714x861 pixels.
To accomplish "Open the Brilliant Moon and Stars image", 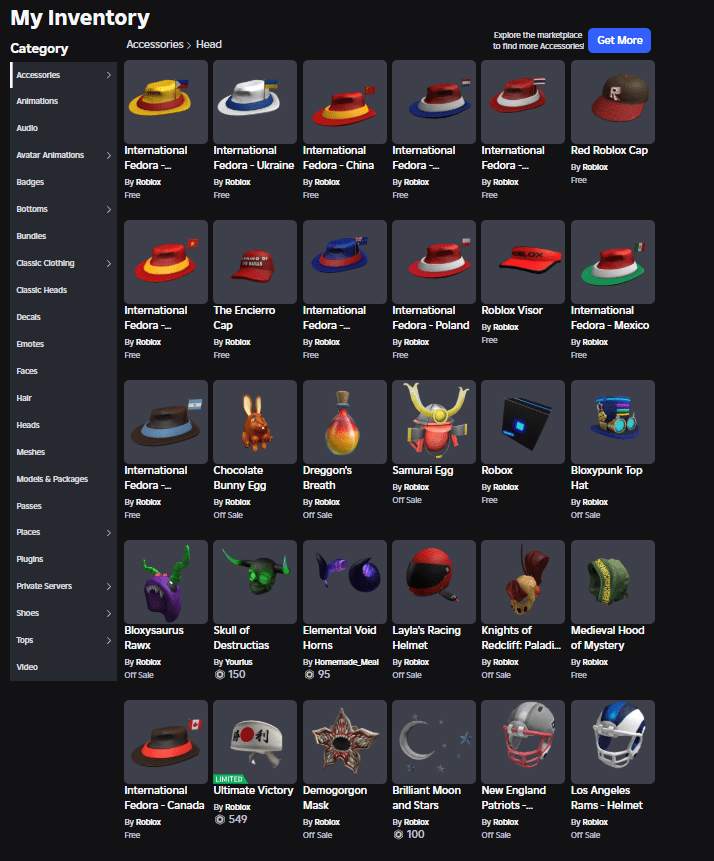I will [434, 742].
